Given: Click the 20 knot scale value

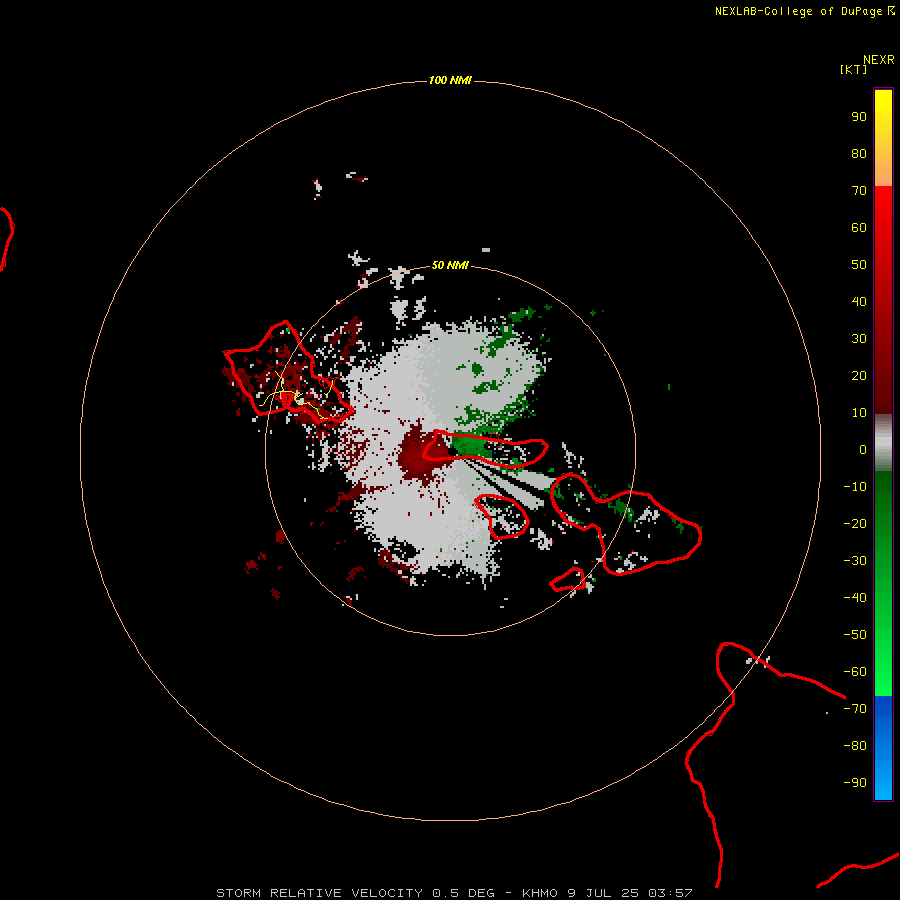Looking at the screenshot, I should click(859, 376).
